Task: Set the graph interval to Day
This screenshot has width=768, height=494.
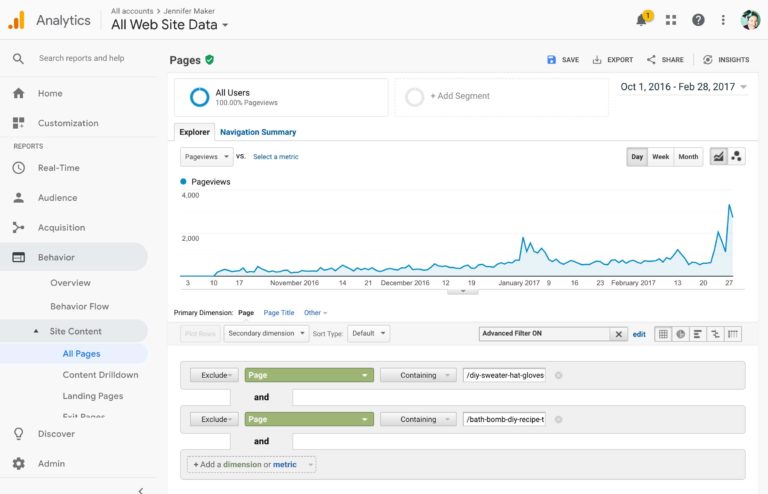Action: [637, 157]
